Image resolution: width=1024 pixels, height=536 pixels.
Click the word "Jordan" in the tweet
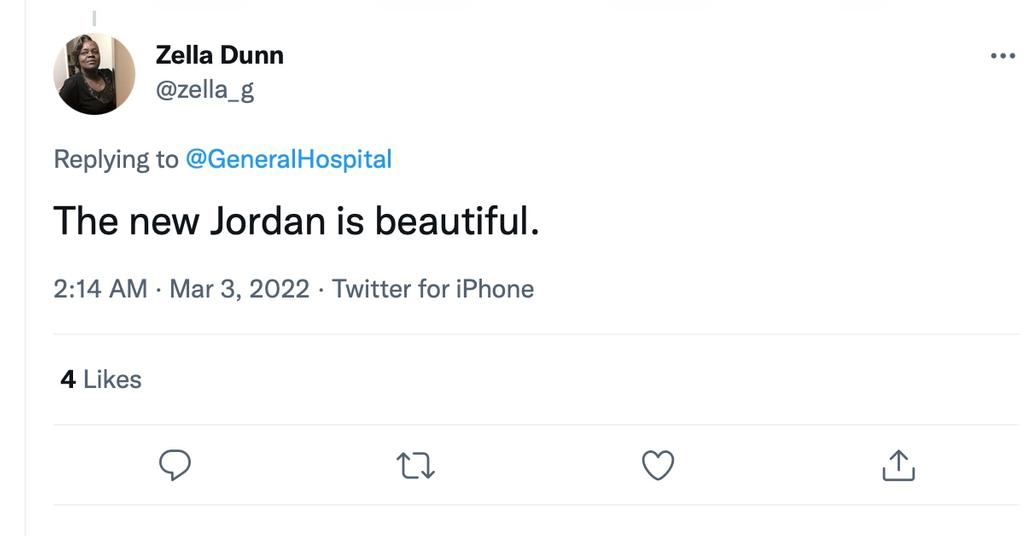click(x=267, y=221)
